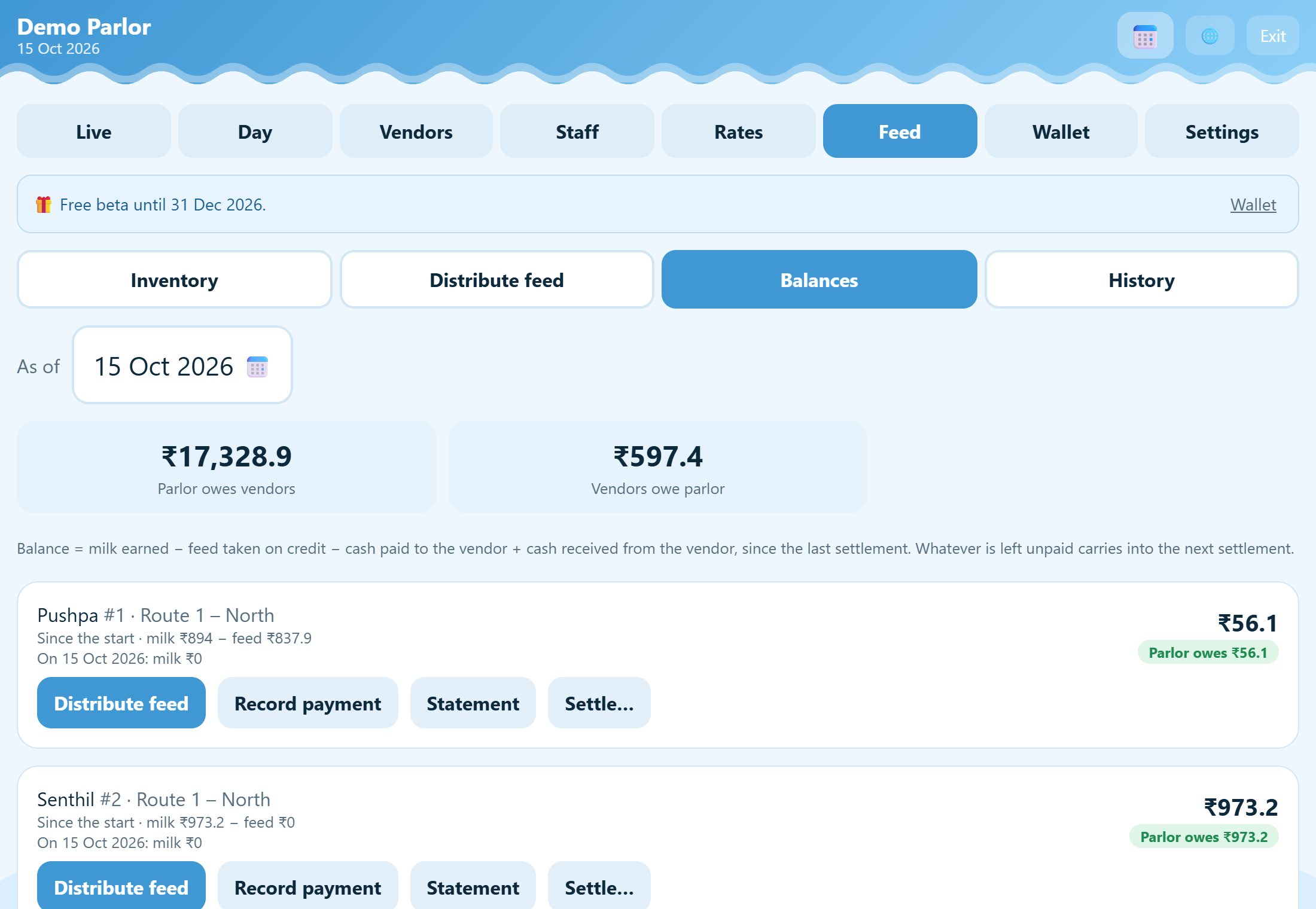Image resolution: width=1316 pixels, height=909 pixels.
Task: Select the Rates tab
Action: [739, 132]
